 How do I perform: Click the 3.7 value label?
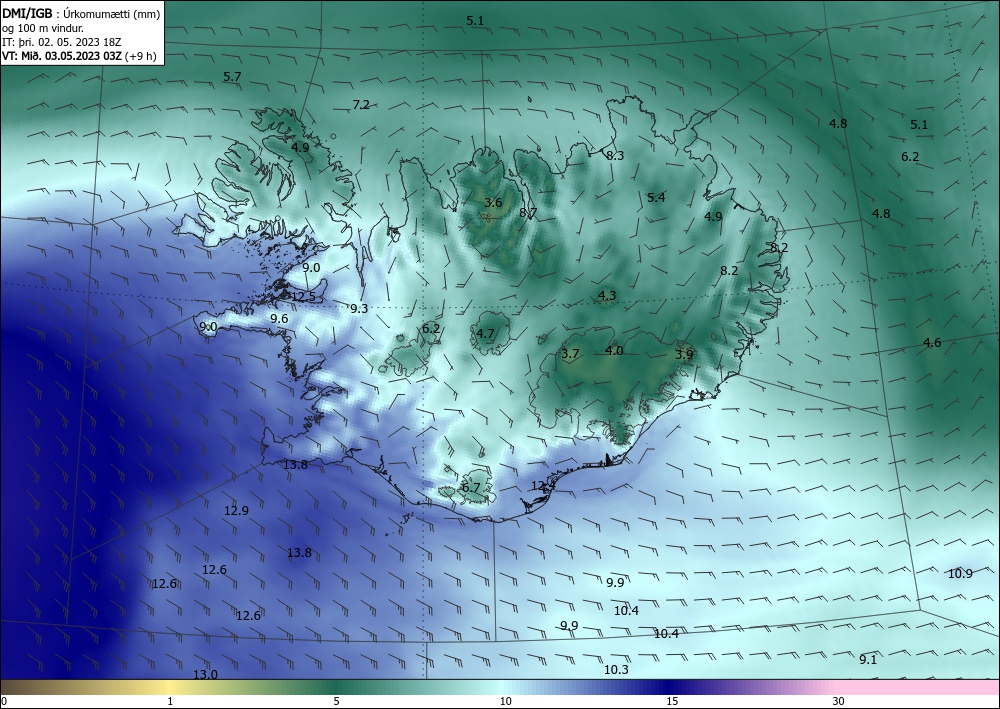(x=570, y=354)
